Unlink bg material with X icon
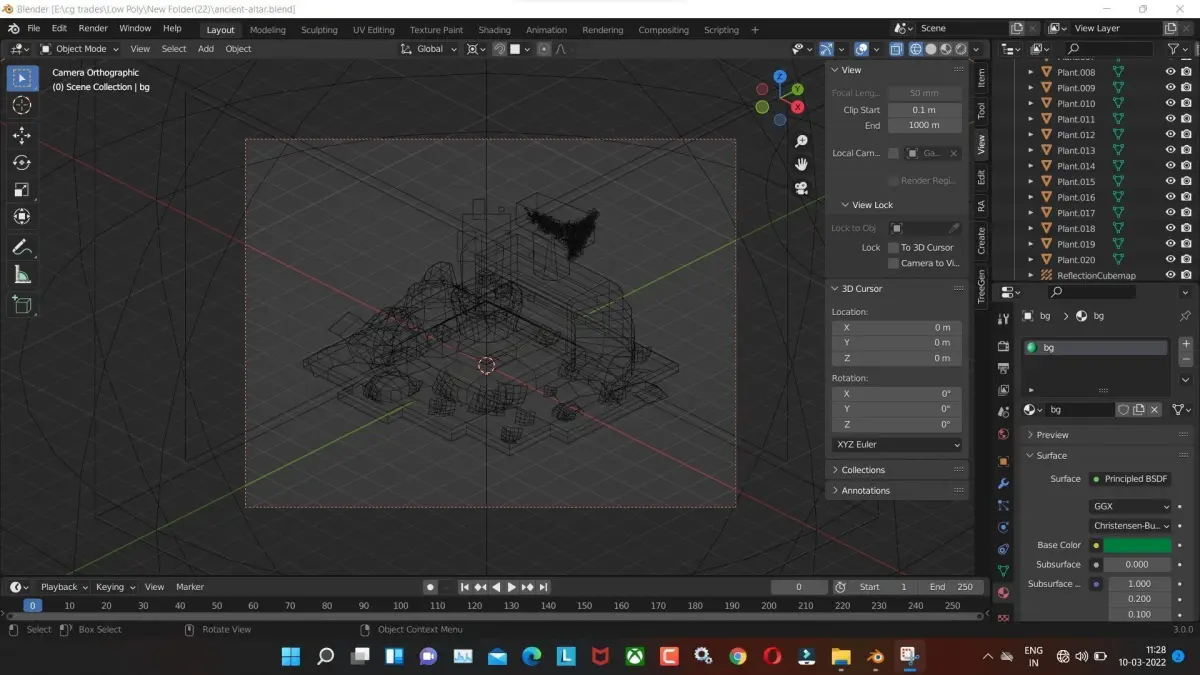Viewport: 1200px width, 675px height. coord(1154,410)
